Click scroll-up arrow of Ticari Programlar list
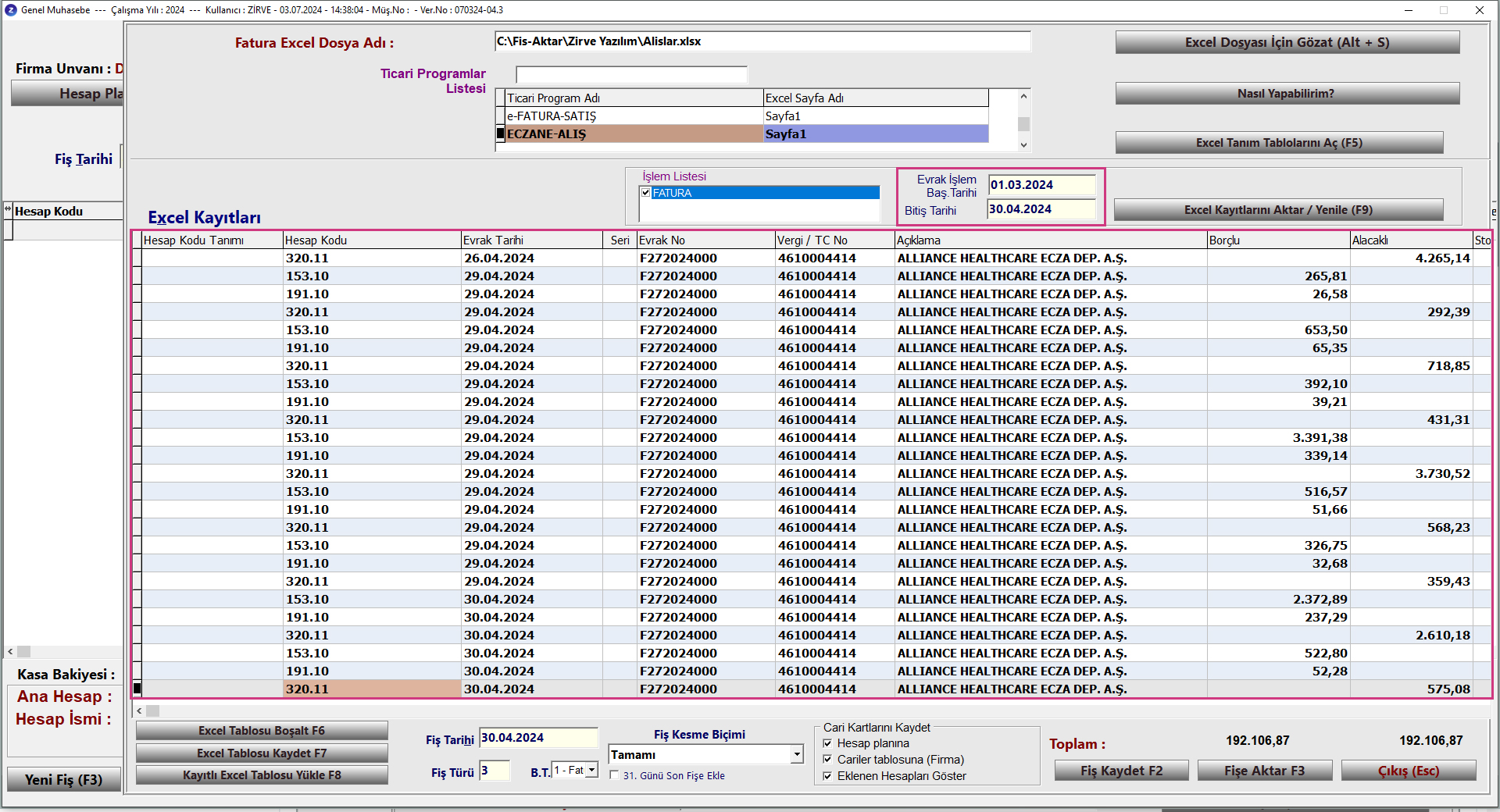 click(1023, 96)
